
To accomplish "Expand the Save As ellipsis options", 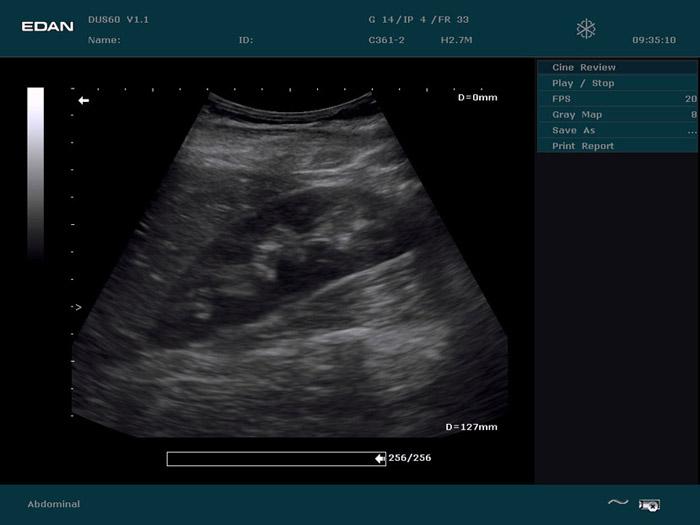I will point(692,131).
